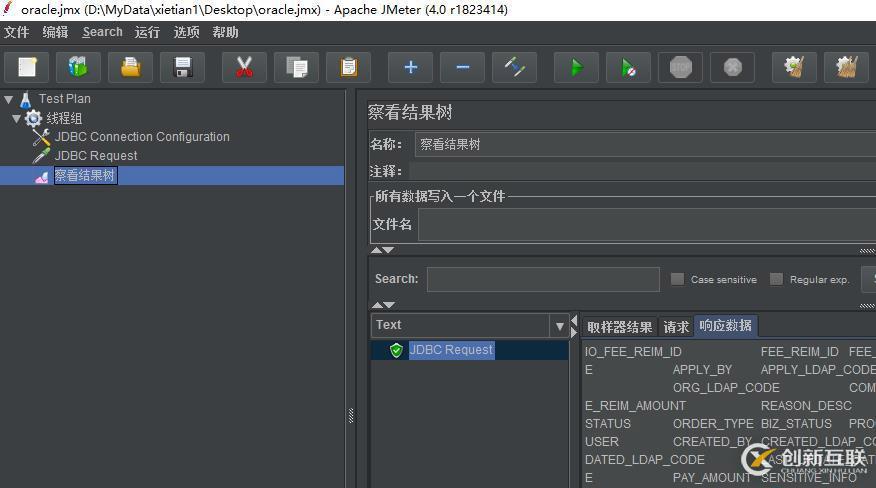Viewport: 876px width, 488px height.
Task: Select Test Plan in the tree
Action: coord(64,99)
